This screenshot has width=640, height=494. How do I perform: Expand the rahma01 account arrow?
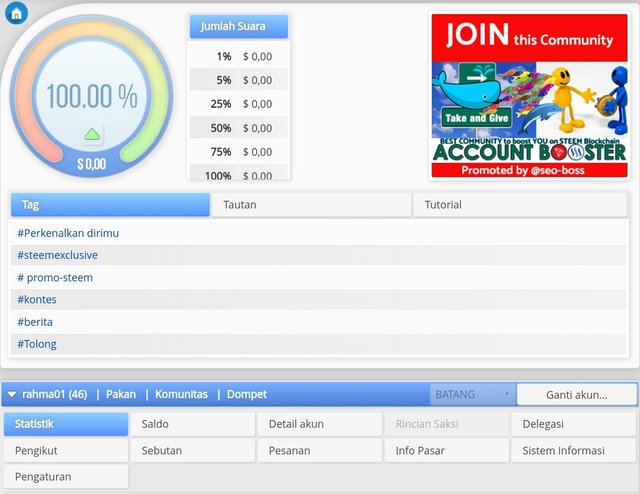click(x=11, y=394)
